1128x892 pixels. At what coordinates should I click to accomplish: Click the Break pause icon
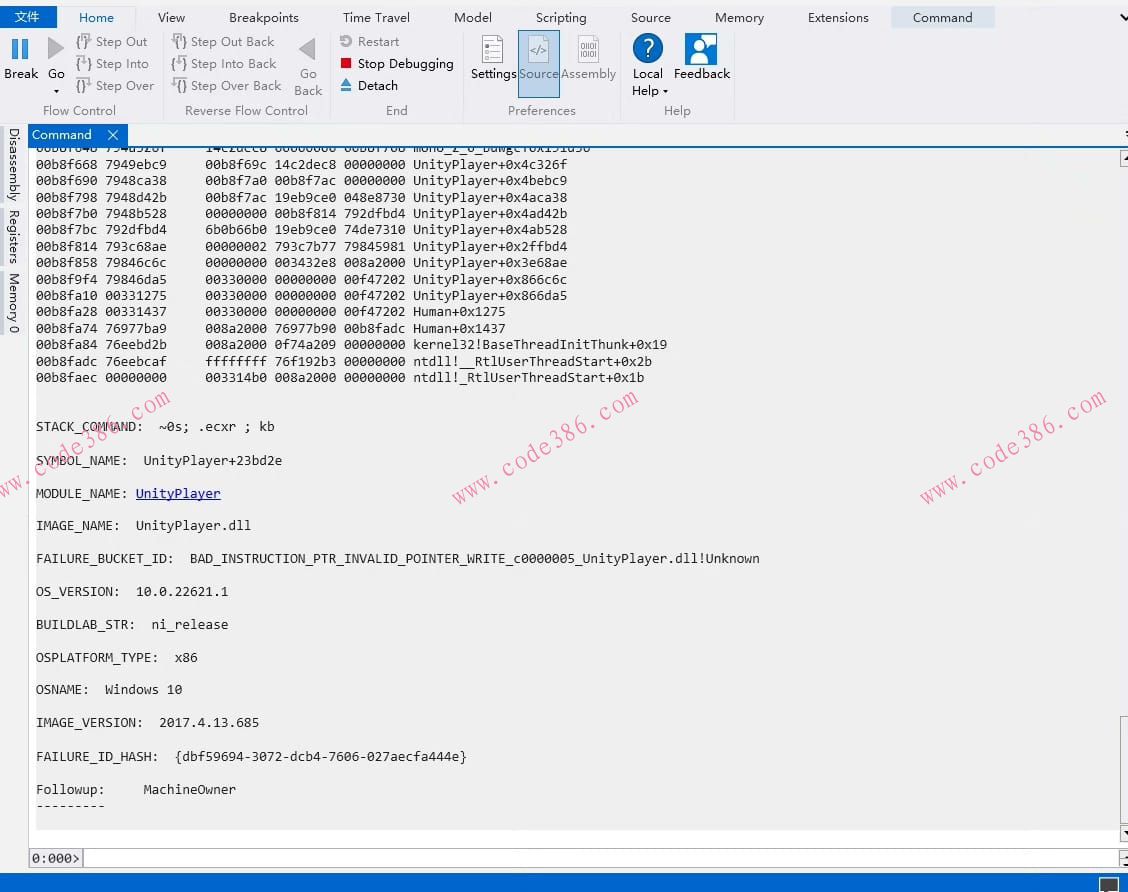pyautogui.click(x=20, y=49)
